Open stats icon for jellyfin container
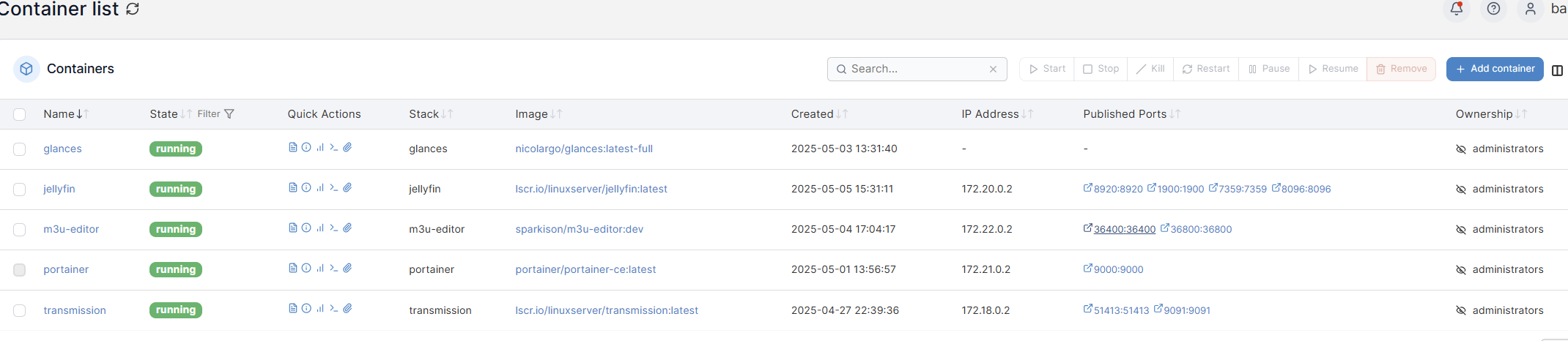This screenshot has width=1568, height=341. click(x=320, y=187)
